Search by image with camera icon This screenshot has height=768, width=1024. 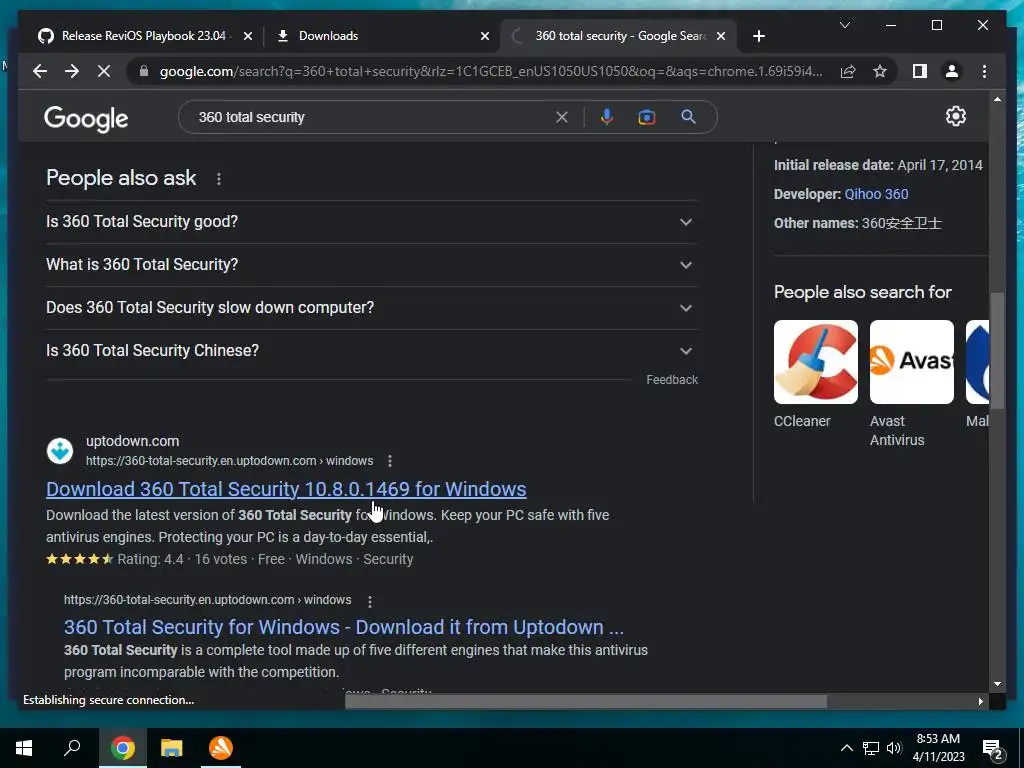[647, 117]
